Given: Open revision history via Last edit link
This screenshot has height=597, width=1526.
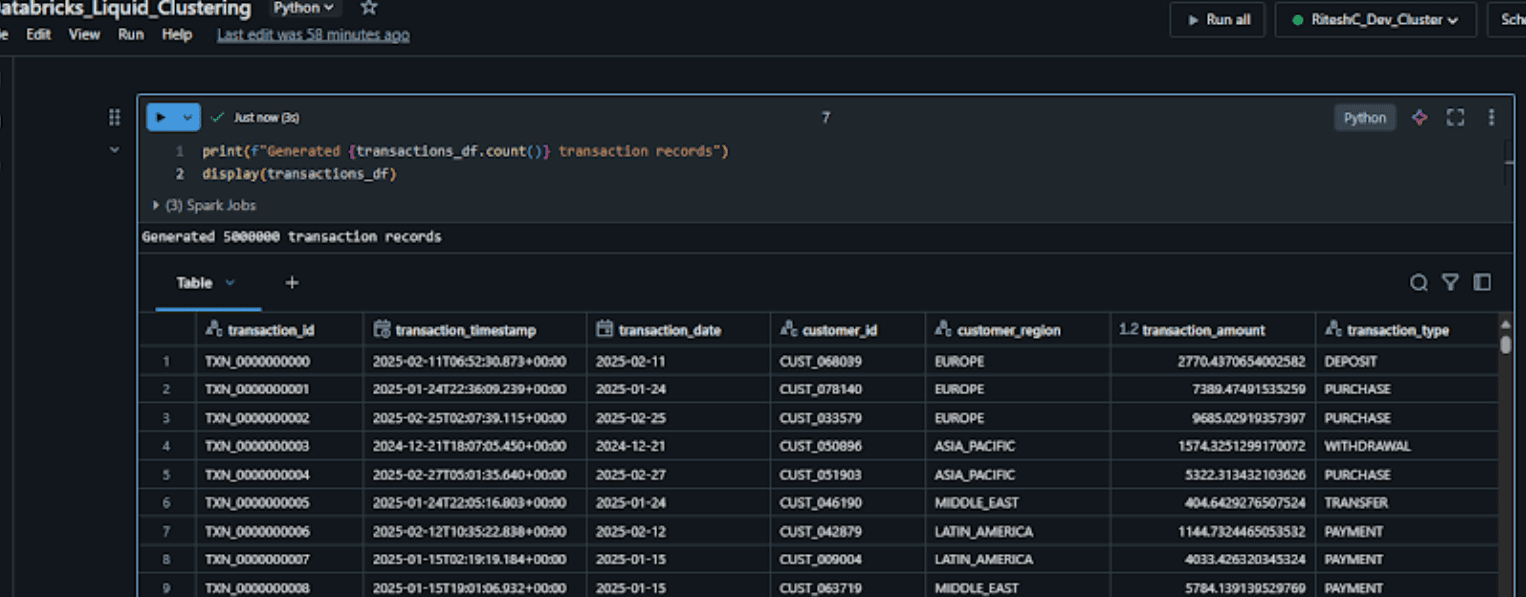Looking at the screenshot, I should click(x=313, y=34).
